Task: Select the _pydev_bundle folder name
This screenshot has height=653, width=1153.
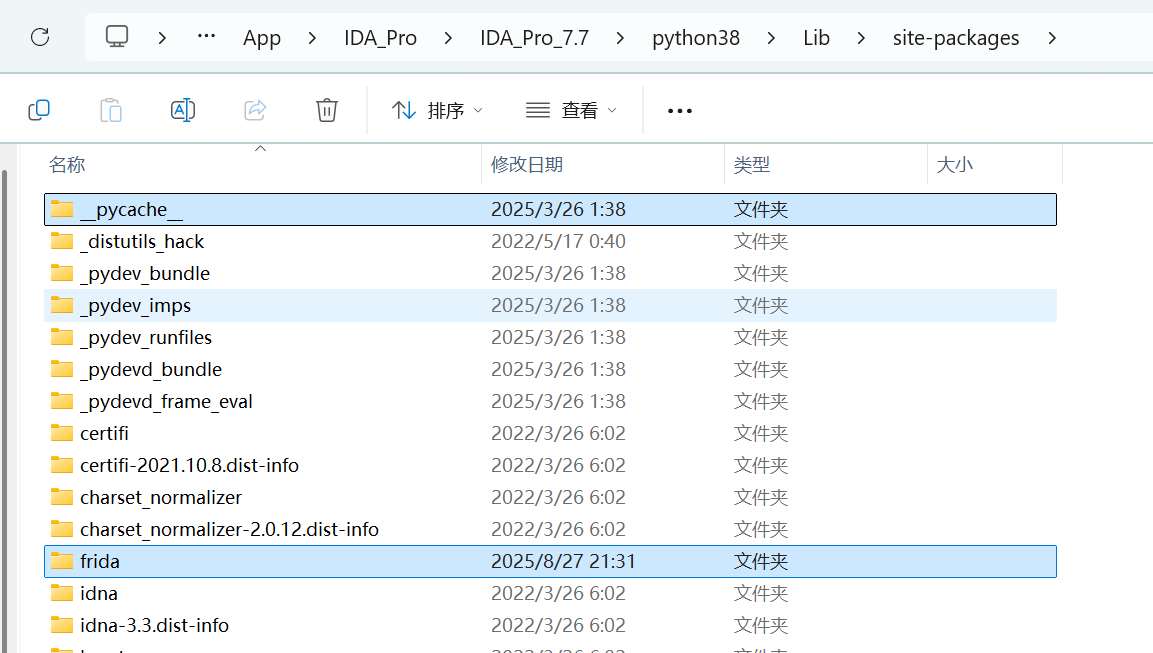Action: pyautogui.click(x=145, y=274)
